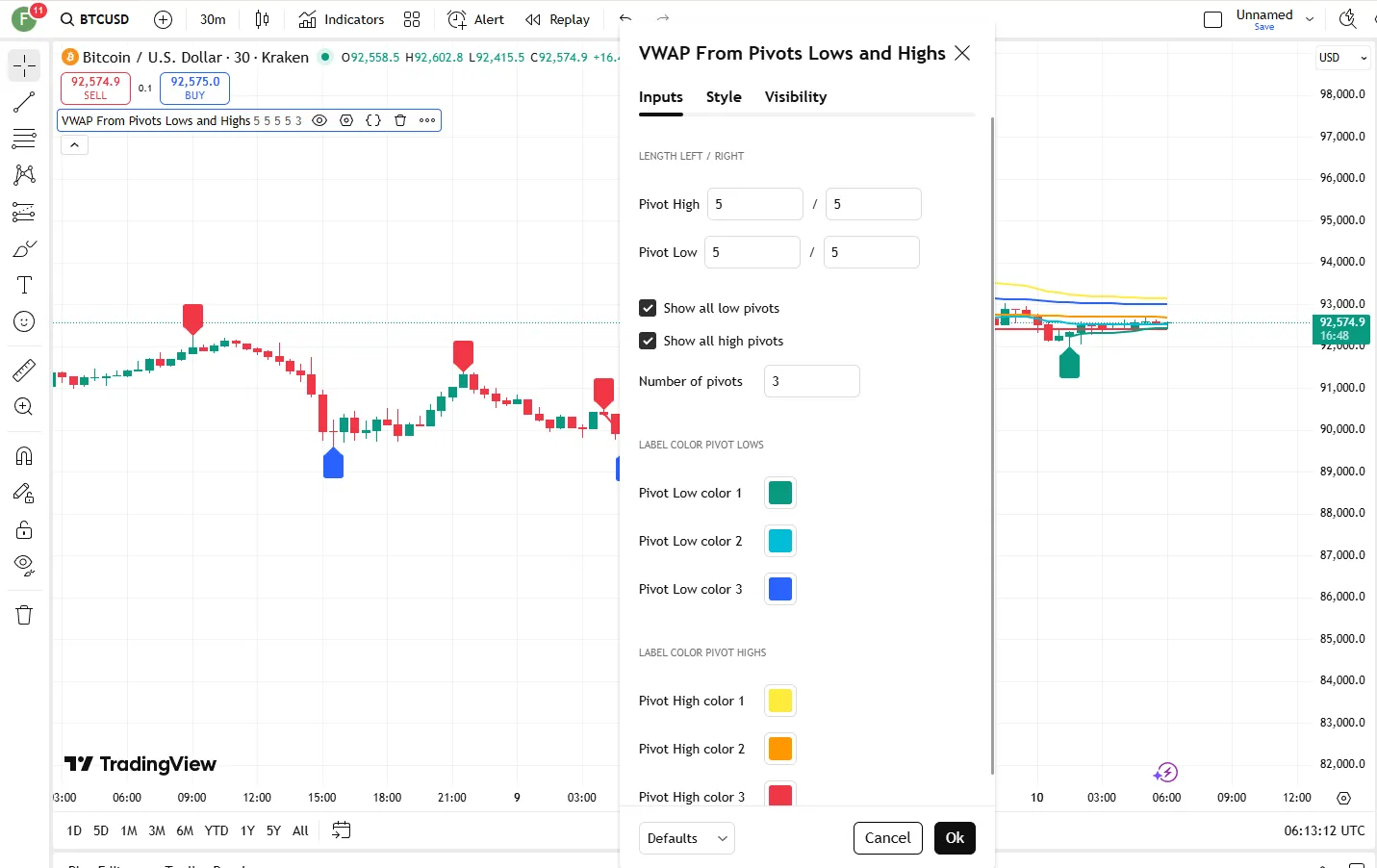Viewport: 1377px width, 868px height.
Task: Open the user profile avatar menu
Action: tap(25, 18)
